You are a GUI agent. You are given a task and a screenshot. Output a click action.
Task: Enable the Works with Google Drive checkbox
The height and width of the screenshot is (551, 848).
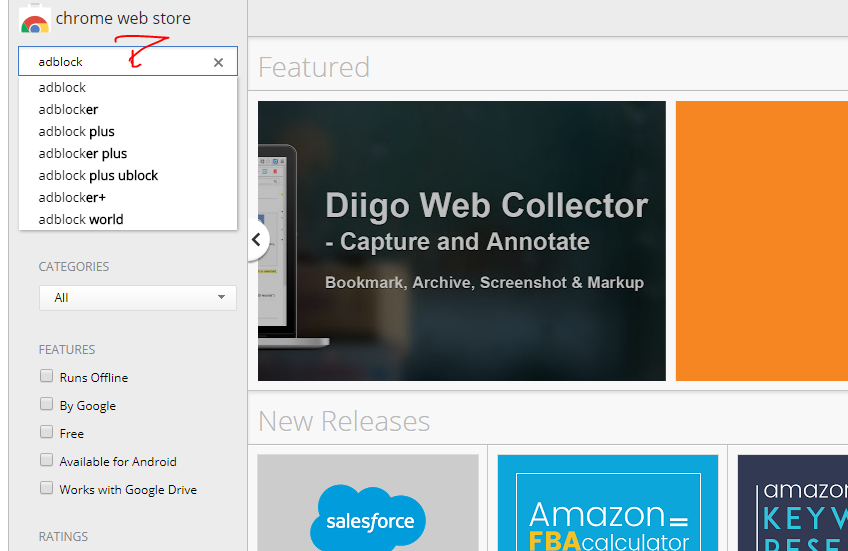click(x=47, y=488)
